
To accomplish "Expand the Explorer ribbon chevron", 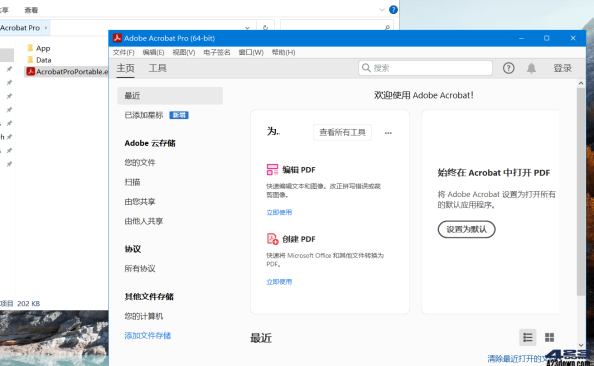I will pos(382,10).
